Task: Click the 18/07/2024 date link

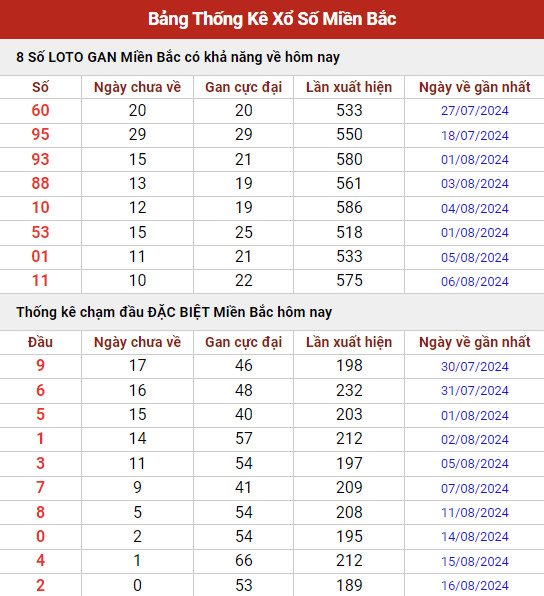Action: tap(474, 135)
